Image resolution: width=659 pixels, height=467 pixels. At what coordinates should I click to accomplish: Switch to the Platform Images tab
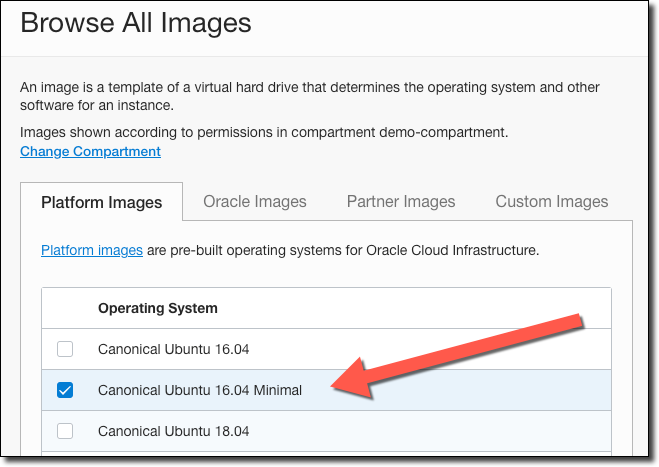[x=101, y=202]
